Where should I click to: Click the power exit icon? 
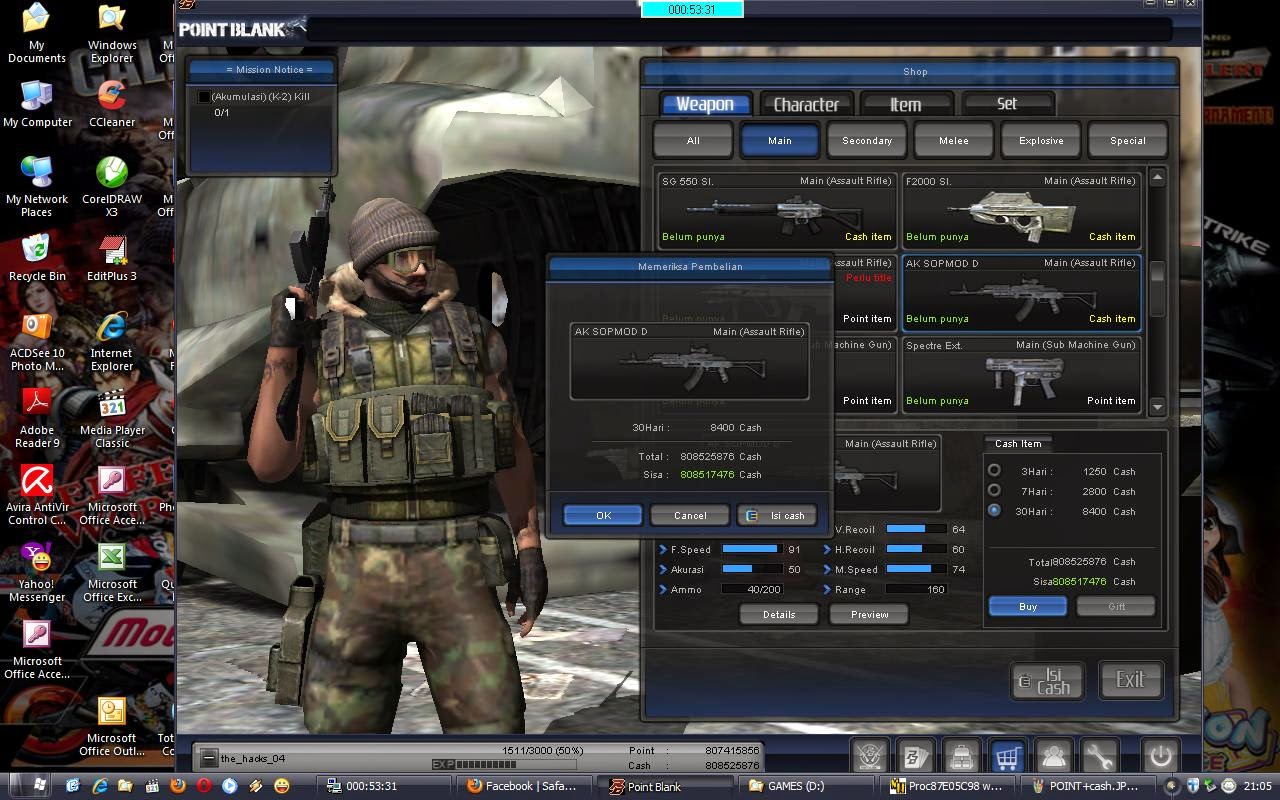[1160, 757]
